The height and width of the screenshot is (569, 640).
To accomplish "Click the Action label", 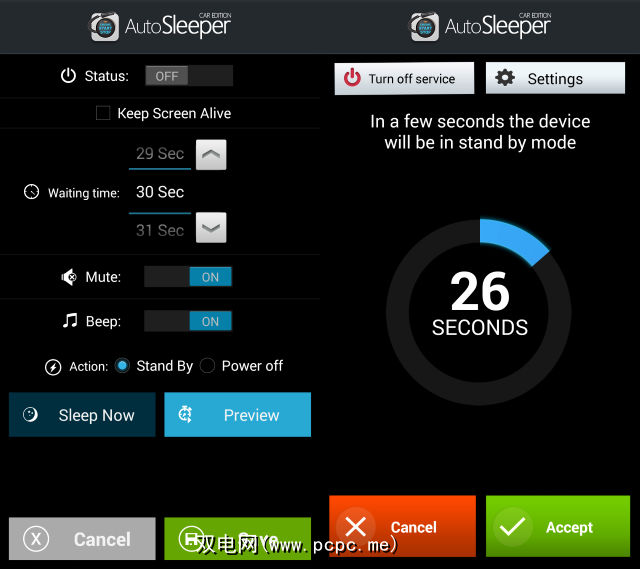I will 89,367.
